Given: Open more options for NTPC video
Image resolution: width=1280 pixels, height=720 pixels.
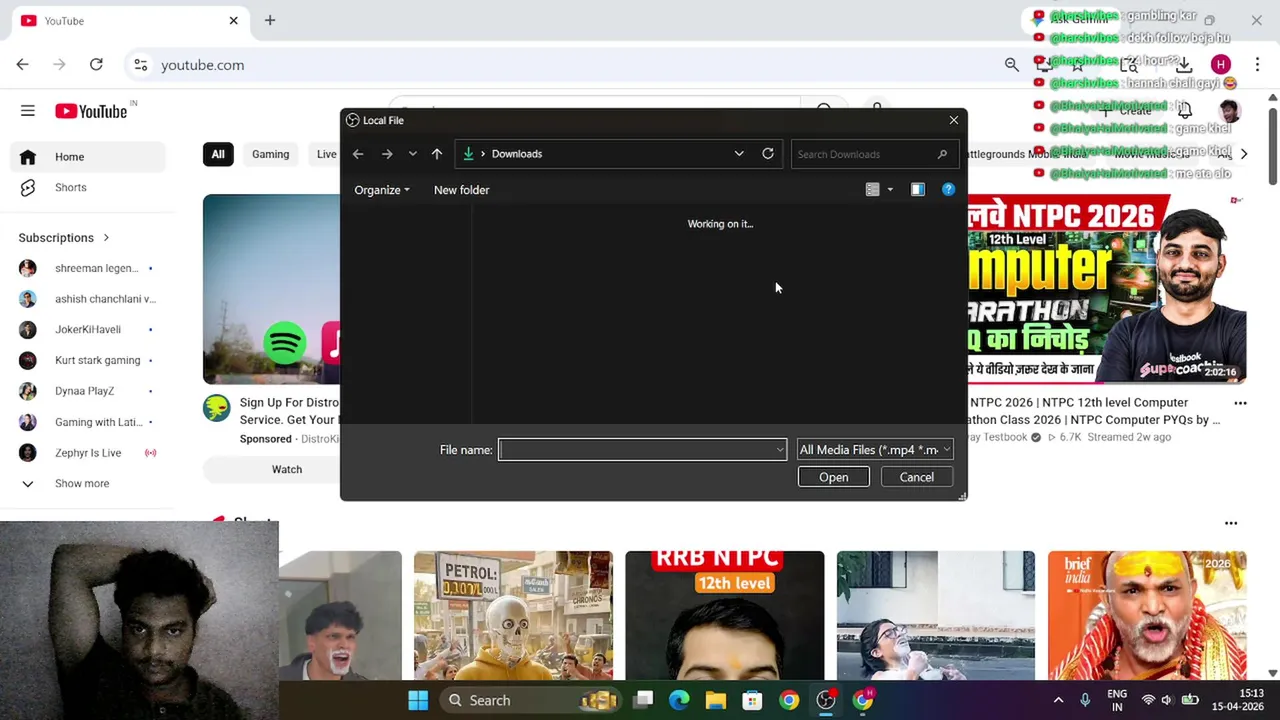Looking at the screenshot, I should pyautogui.click(x=1240, y=403).
